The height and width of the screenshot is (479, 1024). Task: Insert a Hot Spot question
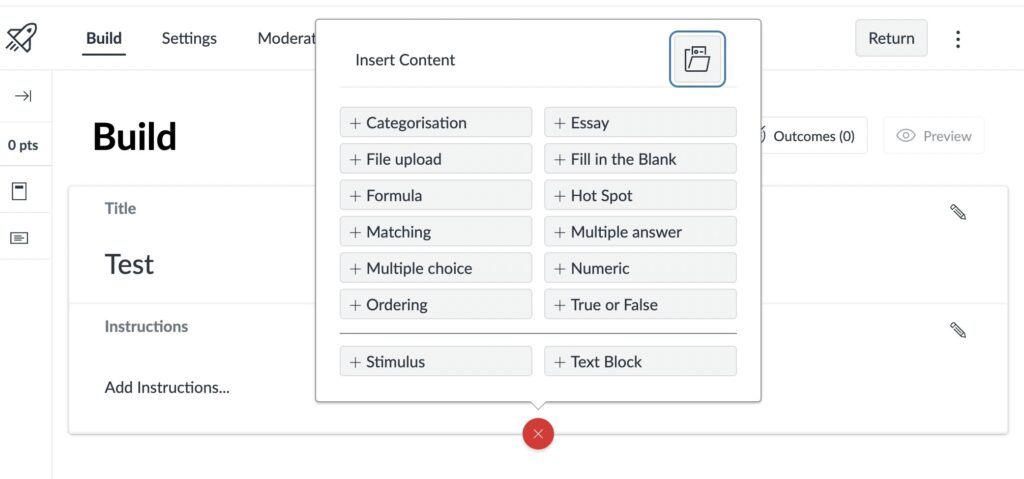click(640, 196)
